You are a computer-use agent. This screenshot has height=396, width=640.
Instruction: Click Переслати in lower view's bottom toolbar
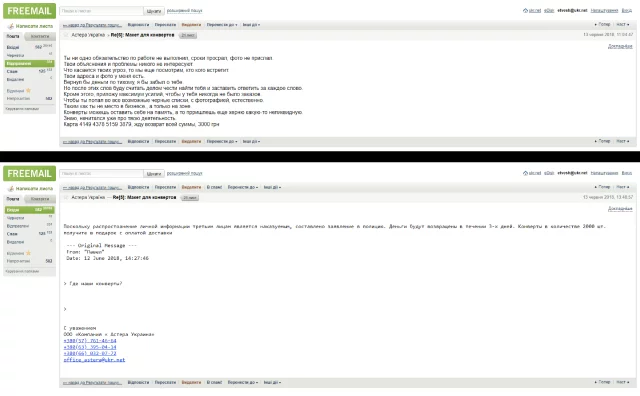[165, 383]
